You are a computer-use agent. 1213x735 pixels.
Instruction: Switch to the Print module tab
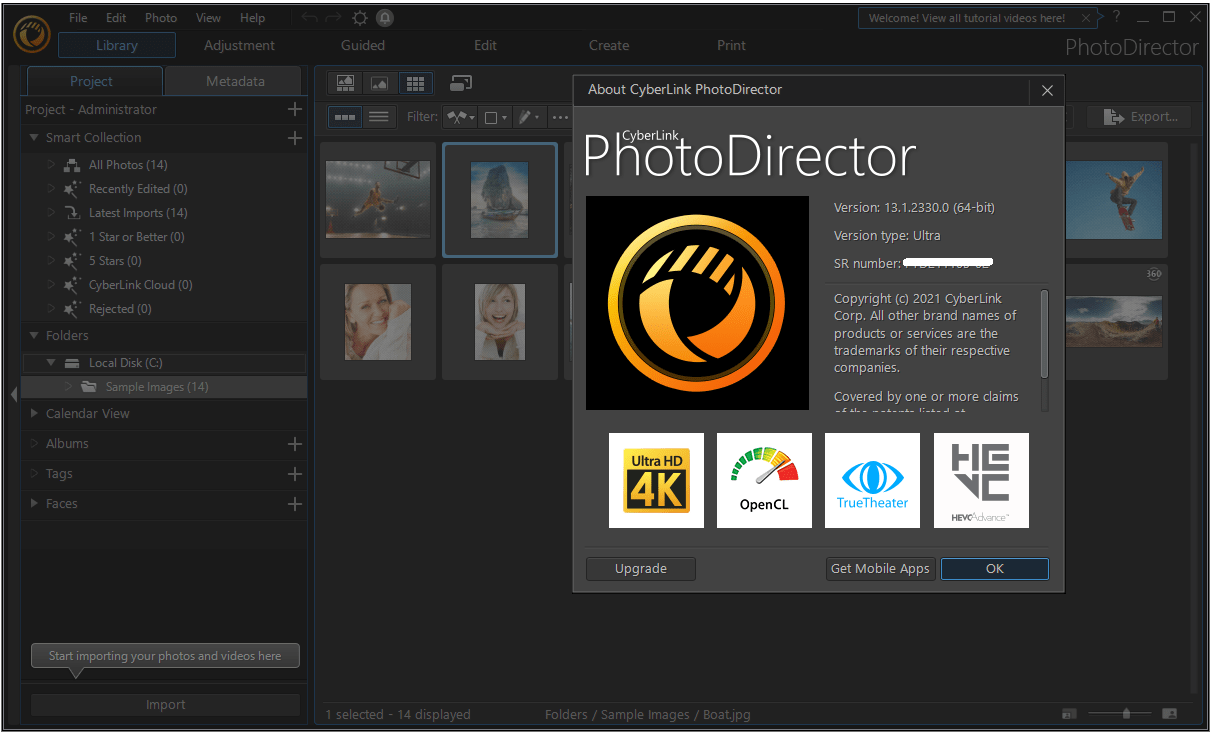click(732, 45)
